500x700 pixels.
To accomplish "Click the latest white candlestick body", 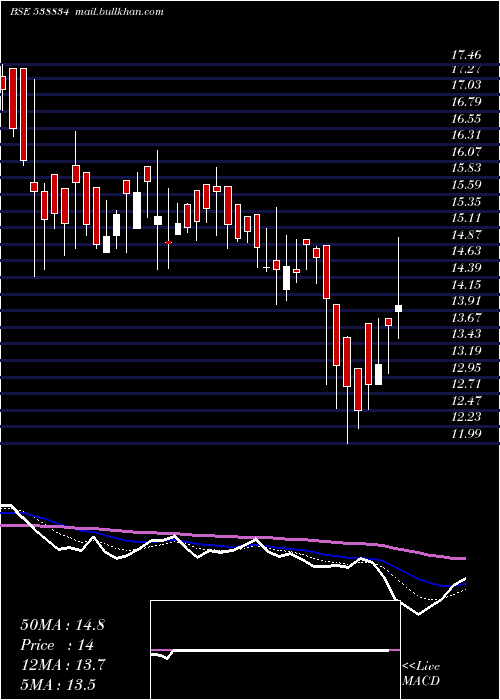I will [x=398, y=308].
